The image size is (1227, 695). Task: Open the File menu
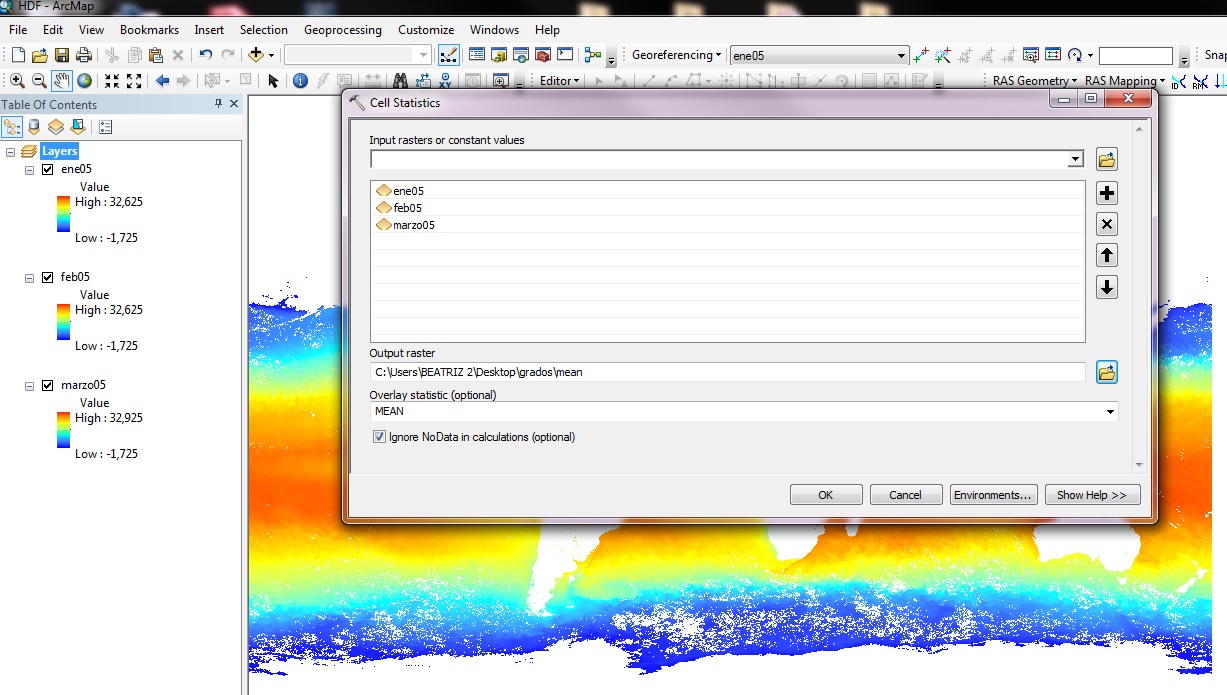point(18,30)
